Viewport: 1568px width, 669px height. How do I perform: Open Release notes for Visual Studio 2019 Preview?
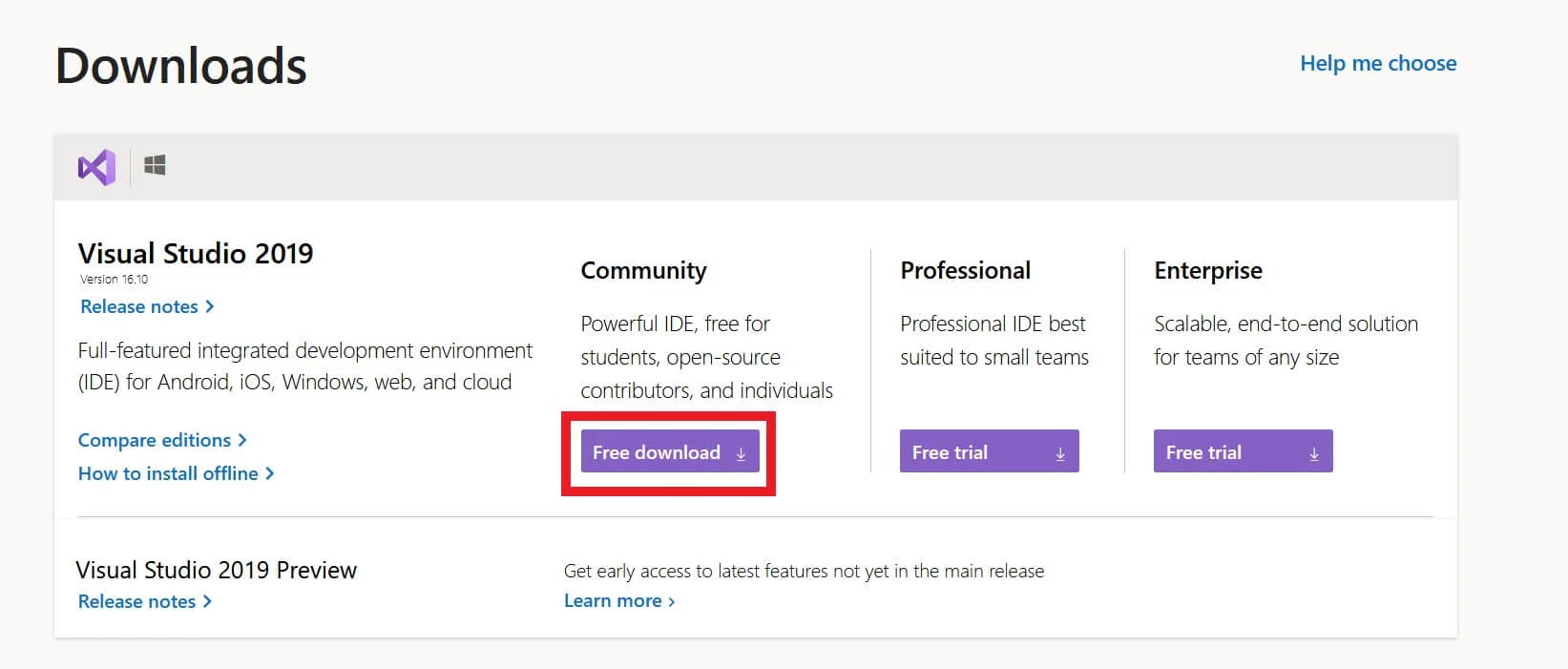point(136,601)
